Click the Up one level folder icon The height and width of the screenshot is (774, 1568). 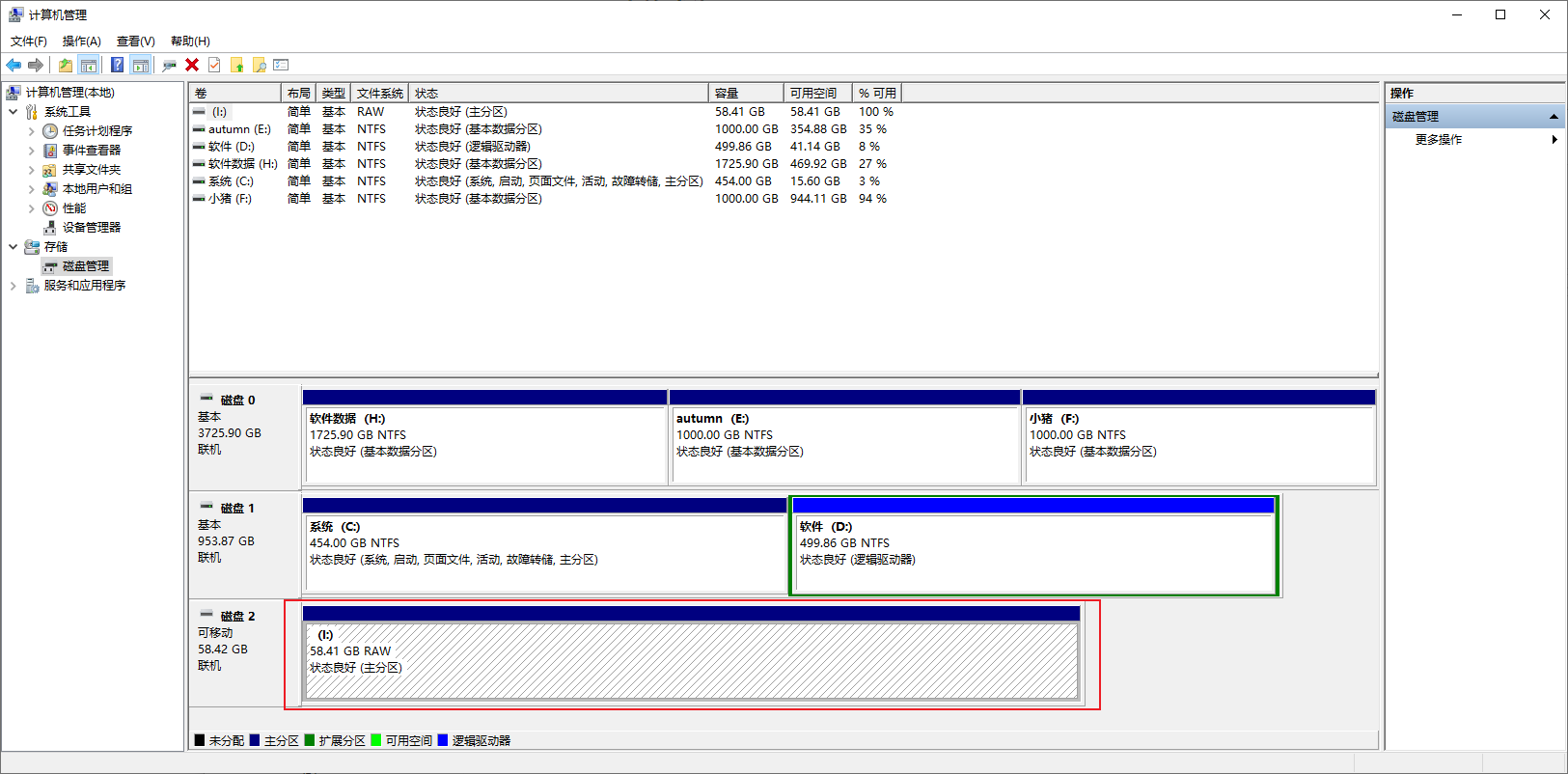click(65, 65)
